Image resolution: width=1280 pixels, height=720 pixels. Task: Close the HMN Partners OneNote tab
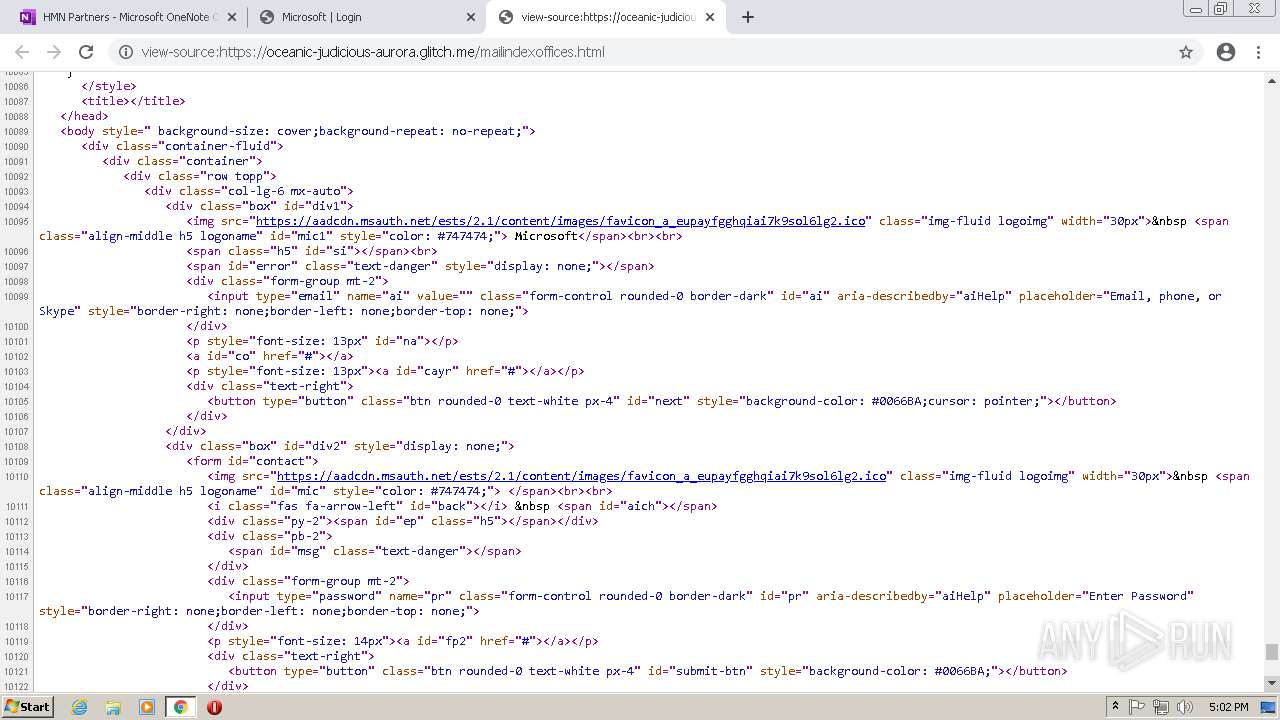(x=232, y=17)
